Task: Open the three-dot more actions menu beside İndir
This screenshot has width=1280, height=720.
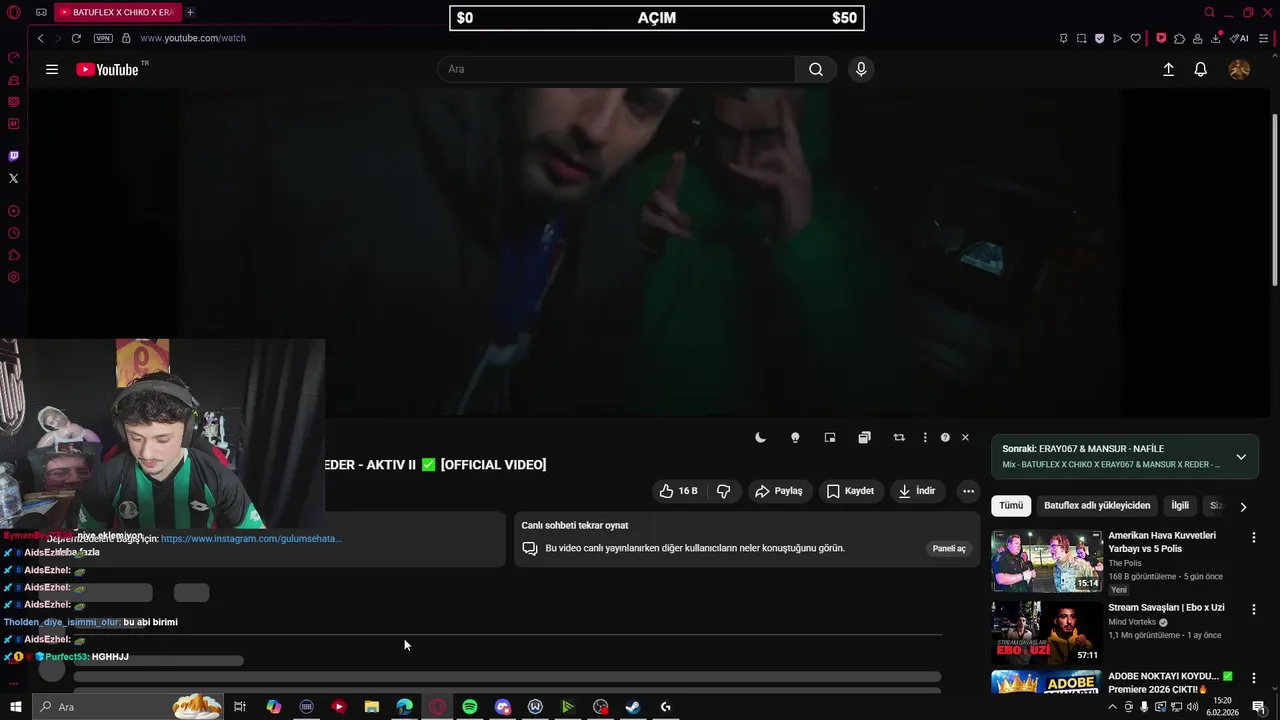Action: (968, 491)
